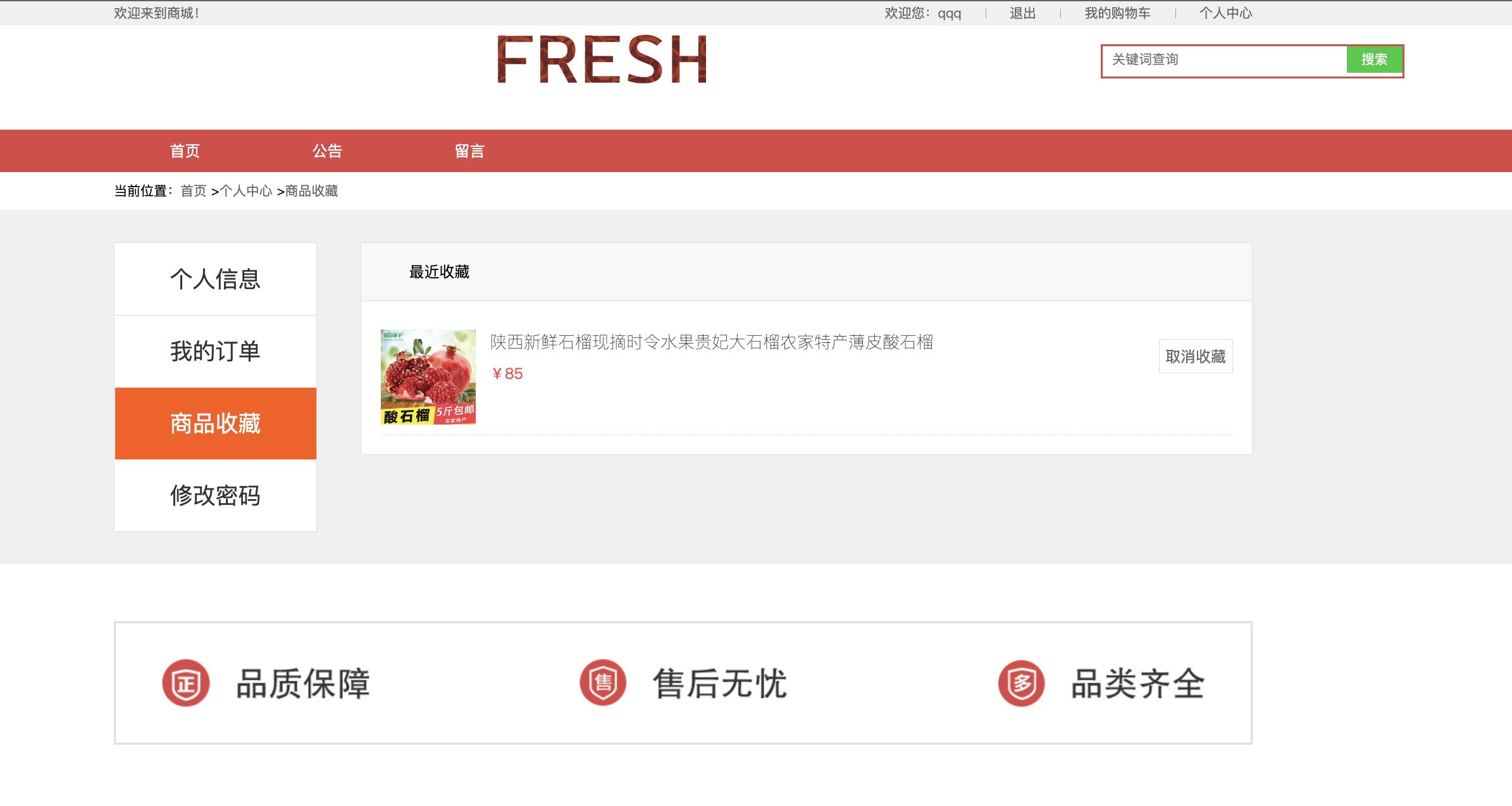Open the 陕西新鲜石榴 product title link

[x=712, y=342]
